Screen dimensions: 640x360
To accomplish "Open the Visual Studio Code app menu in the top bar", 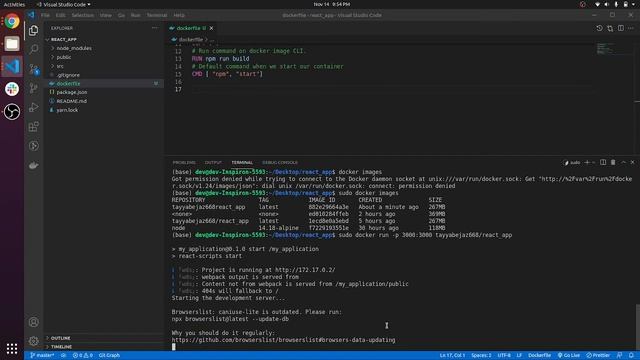I will (64, 4).
